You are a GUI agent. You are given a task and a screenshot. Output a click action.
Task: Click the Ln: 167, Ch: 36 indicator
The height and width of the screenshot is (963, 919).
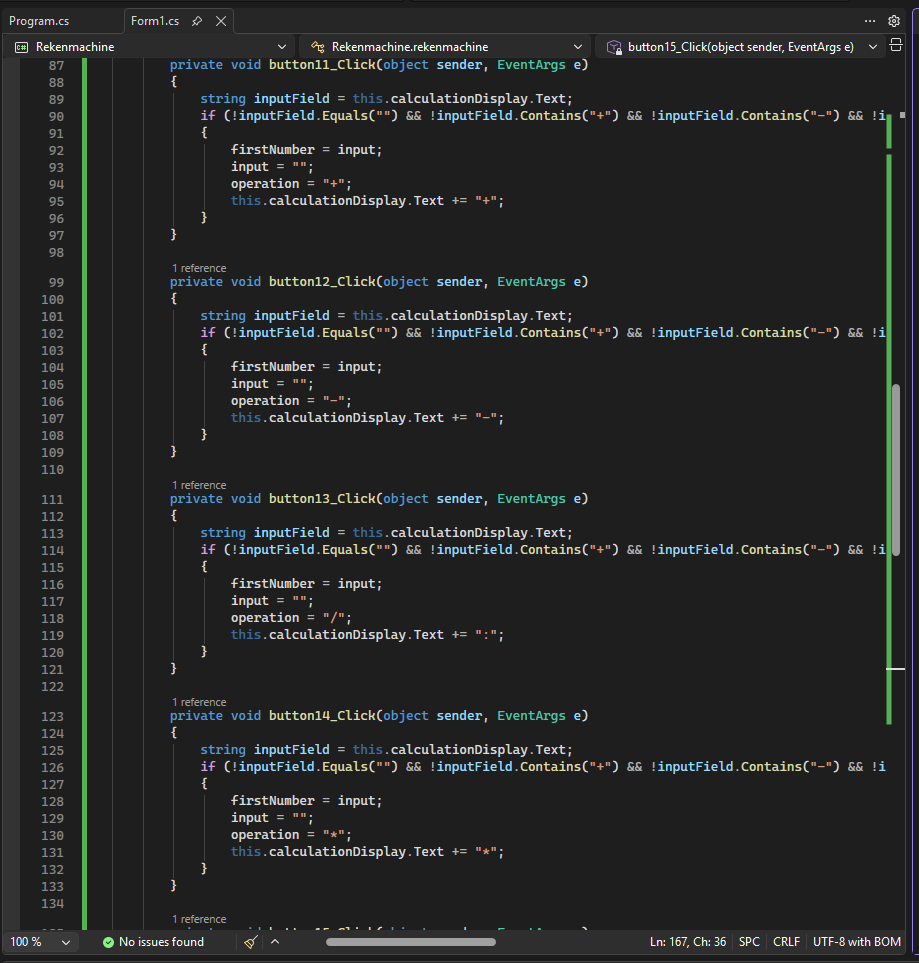(688, 942)
